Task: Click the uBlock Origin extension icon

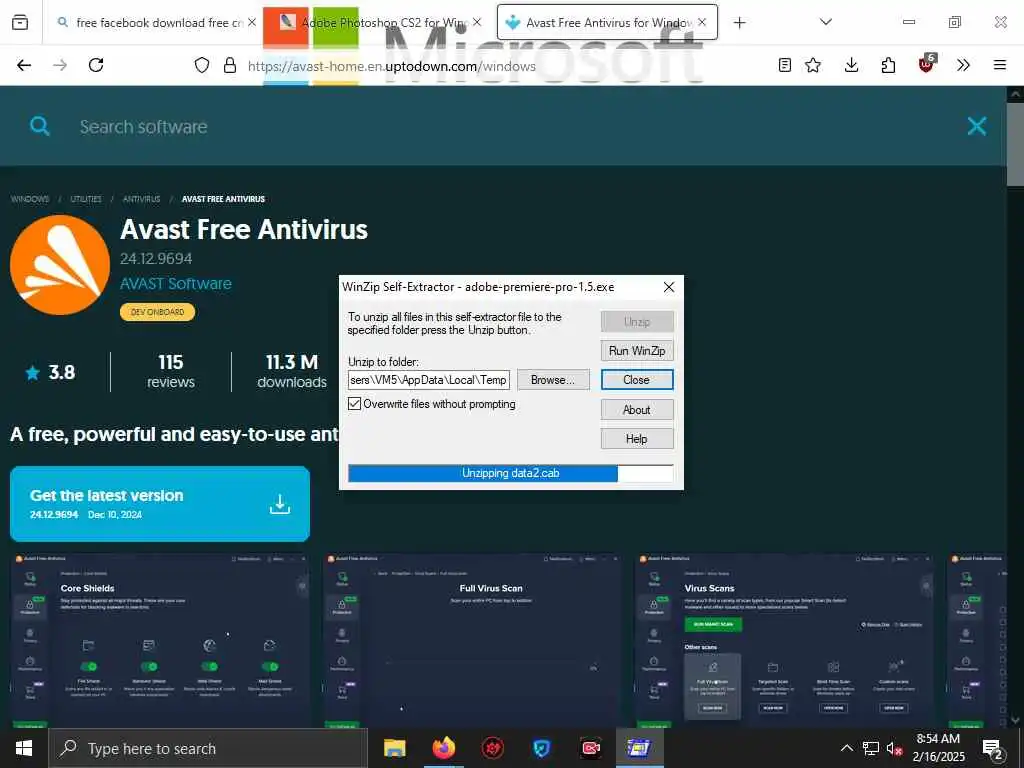Action: pos(926,63)
